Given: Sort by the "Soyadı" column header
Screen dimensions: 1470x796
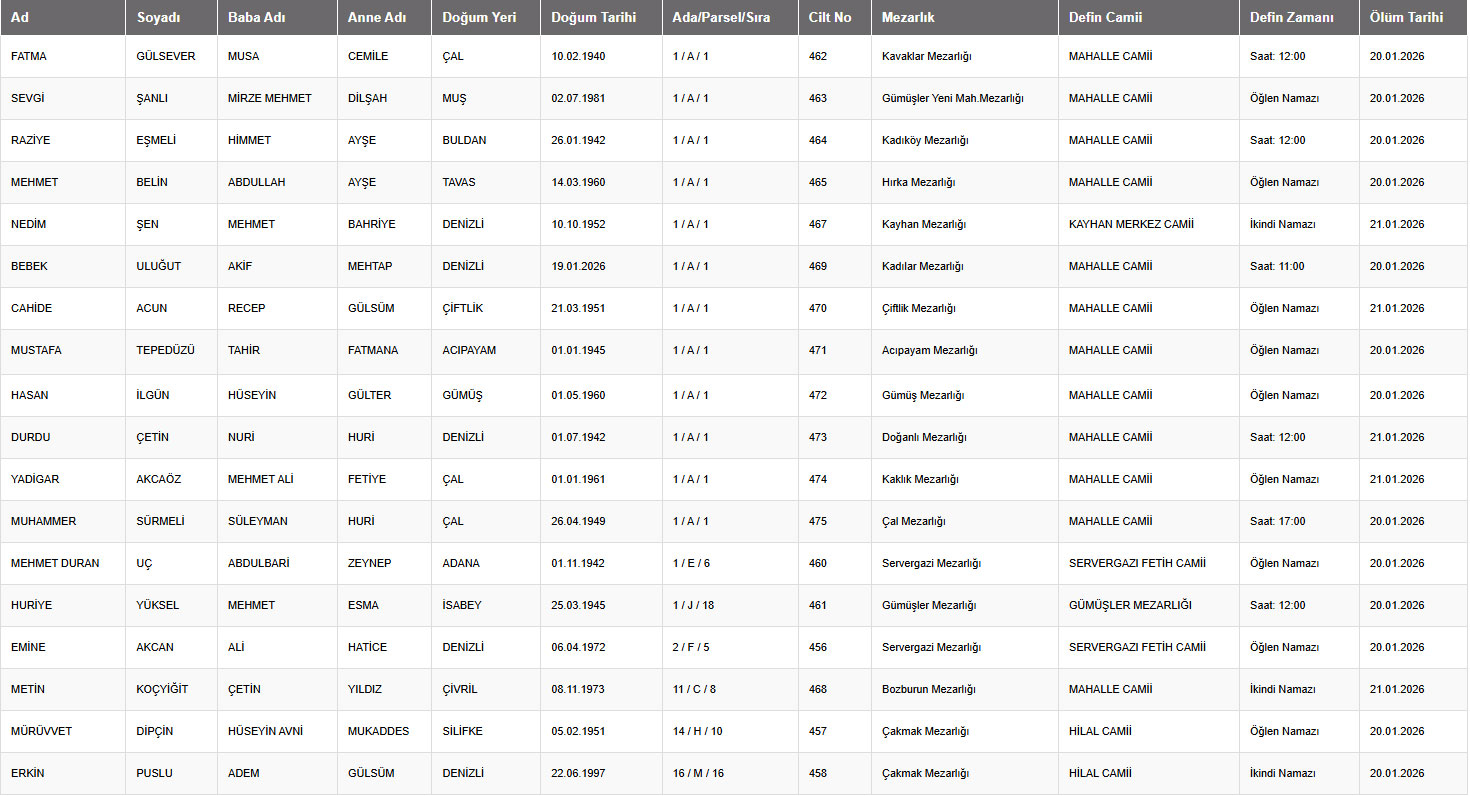Looking at the screenshot, I should [x=158, y=17].
